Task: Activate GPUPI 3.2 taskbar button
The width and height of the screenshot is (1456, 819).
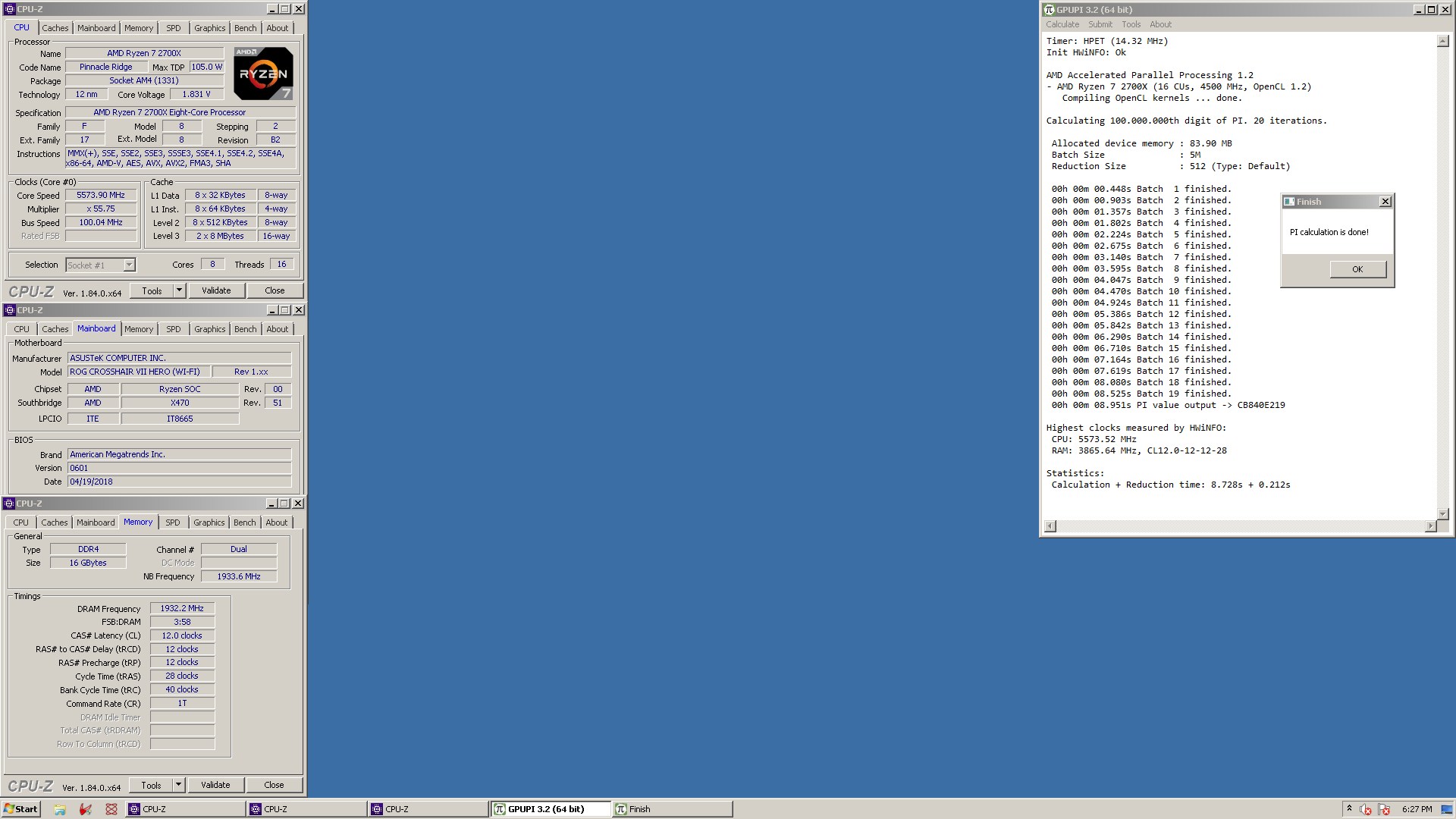Action: click(x=551, y=809)
